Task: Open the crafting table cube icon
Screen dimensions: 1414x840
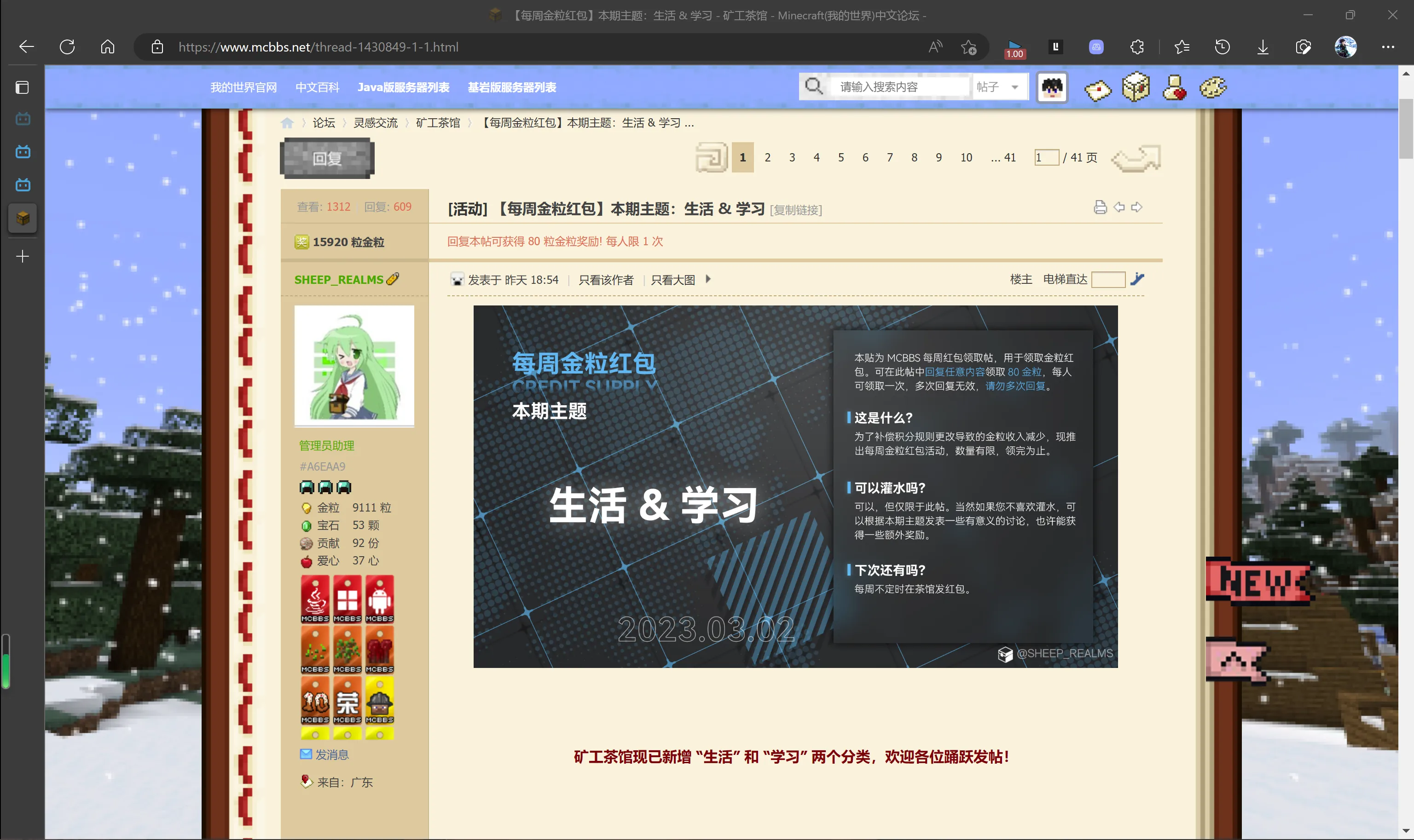Action: (1136, 87)
